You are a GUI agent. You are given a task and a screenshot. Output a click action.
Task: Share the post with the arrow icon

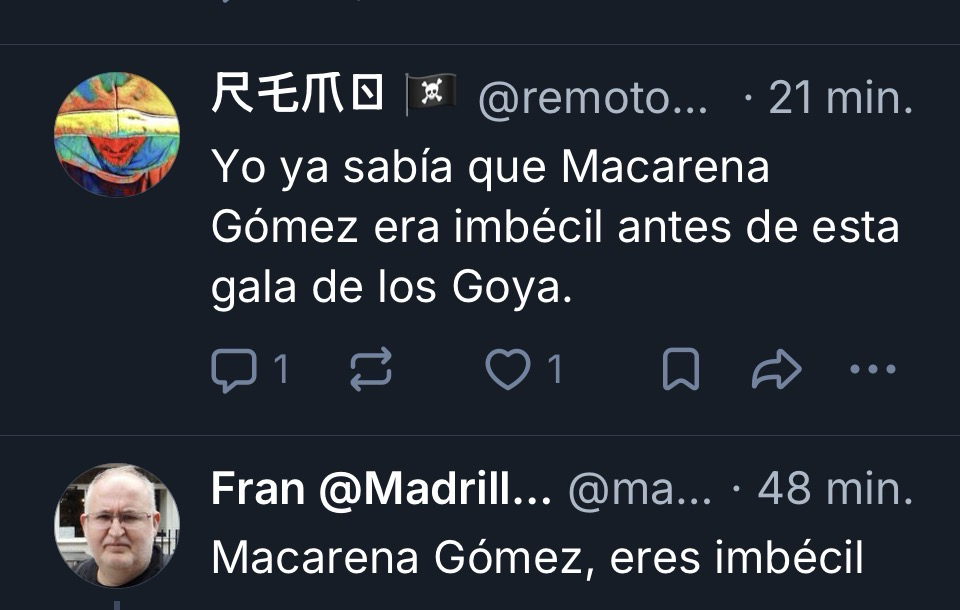(776, 371)
